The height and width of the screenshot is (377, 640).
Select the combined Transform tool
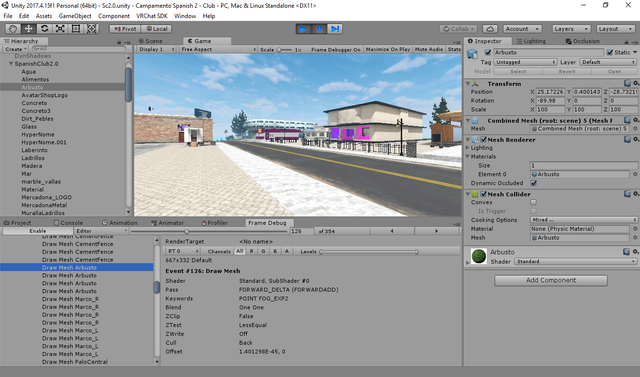coord(91,29)
